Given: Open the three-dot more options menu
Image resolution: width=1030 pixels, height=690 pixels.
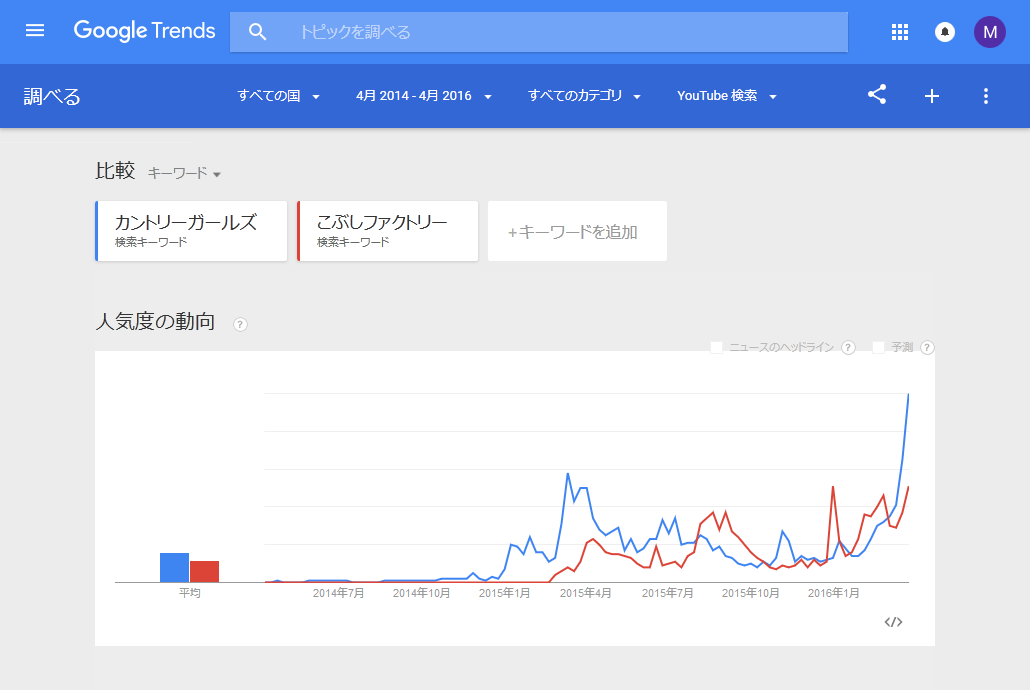Looking at the screenshot, I should pos(985,96).
